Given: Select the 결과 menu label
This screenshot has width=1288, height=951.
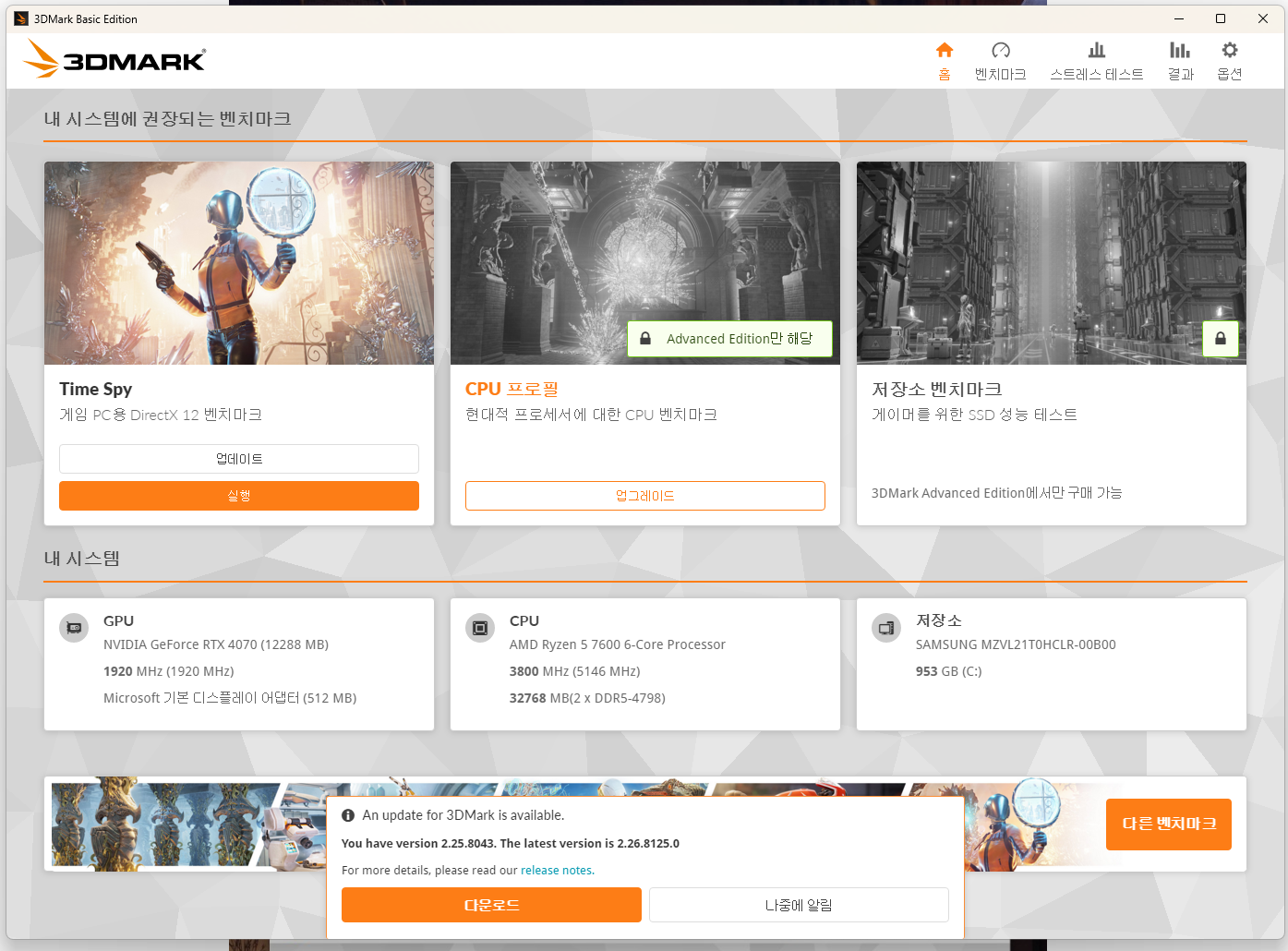Looking at the screenshot, I should pos(1181,75).
